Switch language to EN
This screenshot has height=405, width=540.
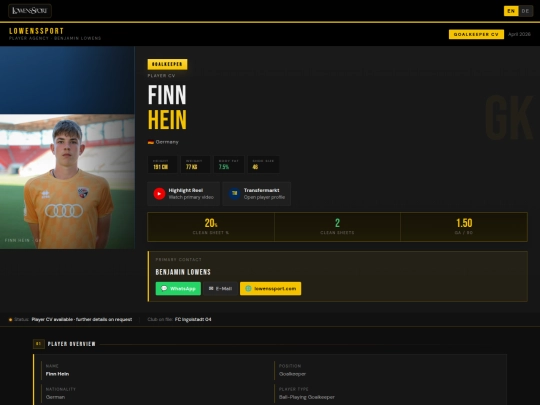click(511, 11)
